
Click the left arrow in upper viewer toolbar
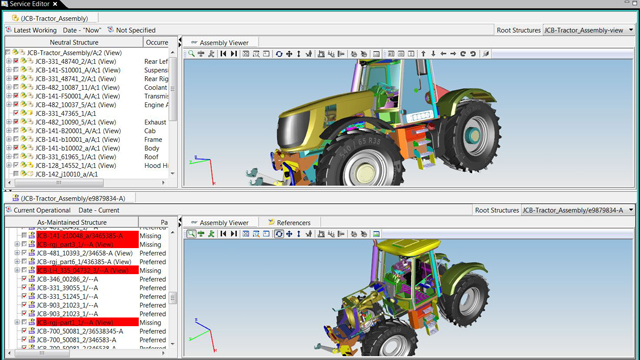point(443,54)
